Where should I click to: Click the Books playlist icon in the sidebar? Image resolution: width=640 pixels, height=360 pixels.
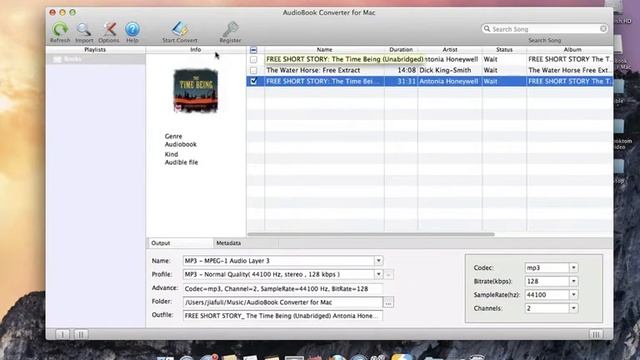coord(57,60)
